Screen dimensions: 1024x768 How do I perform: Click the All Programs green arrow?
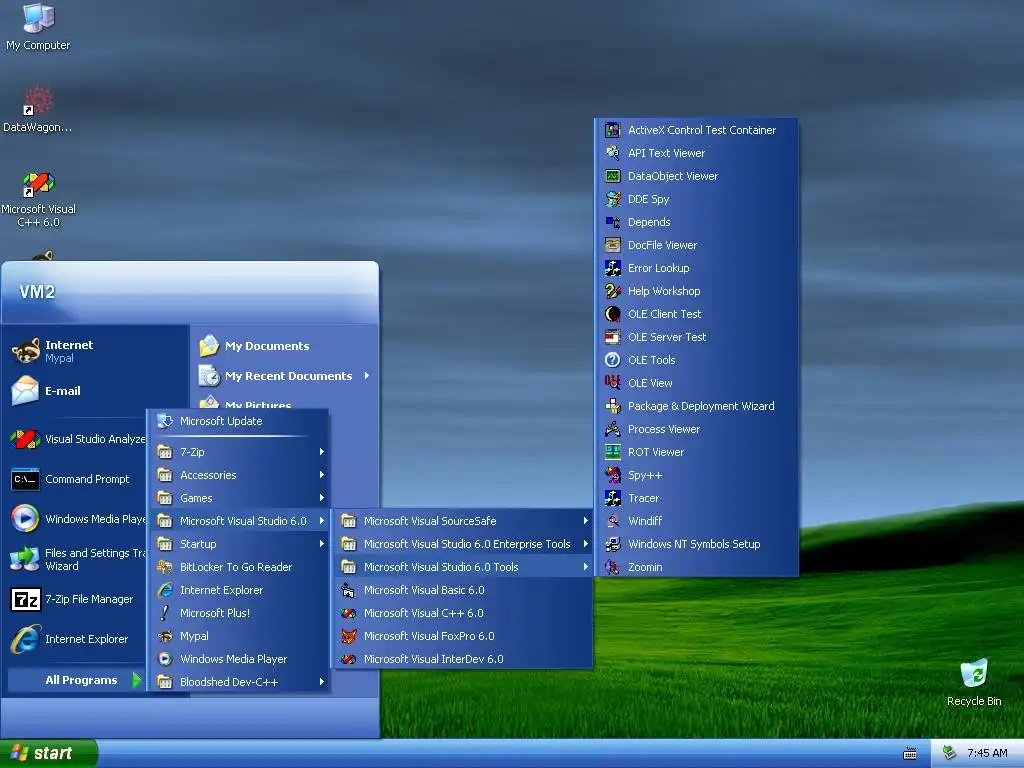[136, 680]
